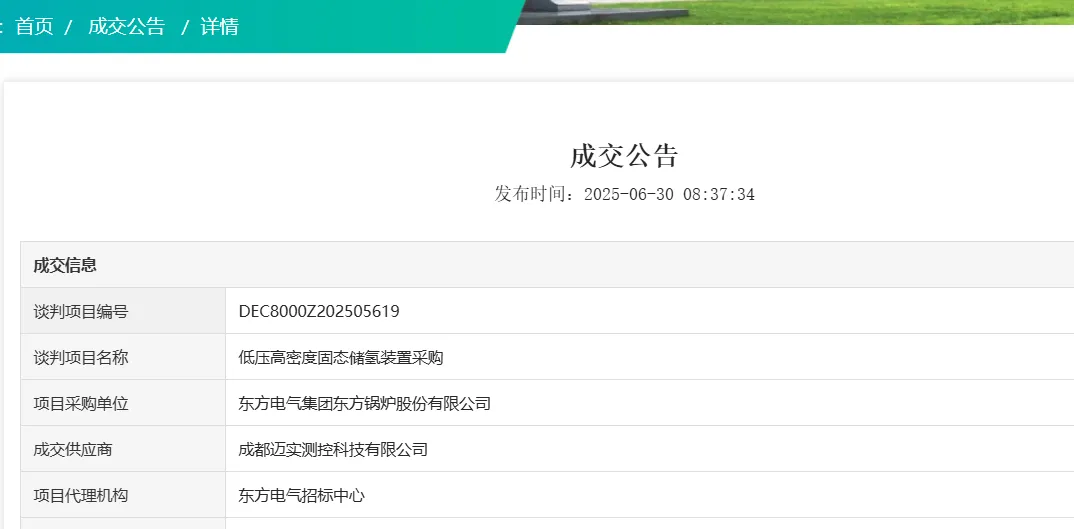
Task: Select supplier 成都迈实测控科技有限公司
Action: click(333, 450)
